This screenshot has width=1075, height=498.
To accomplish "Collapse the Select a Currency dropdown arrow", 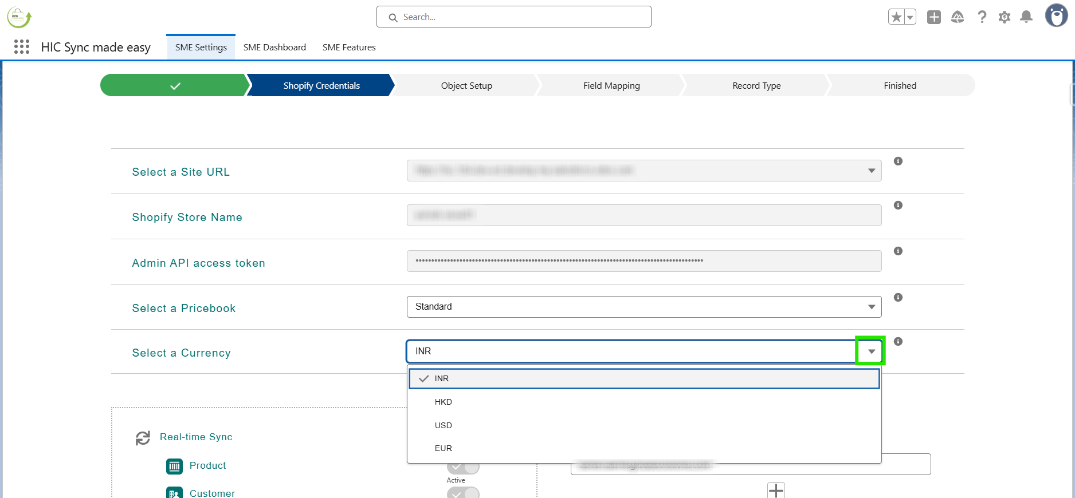I will pos(871,351).
